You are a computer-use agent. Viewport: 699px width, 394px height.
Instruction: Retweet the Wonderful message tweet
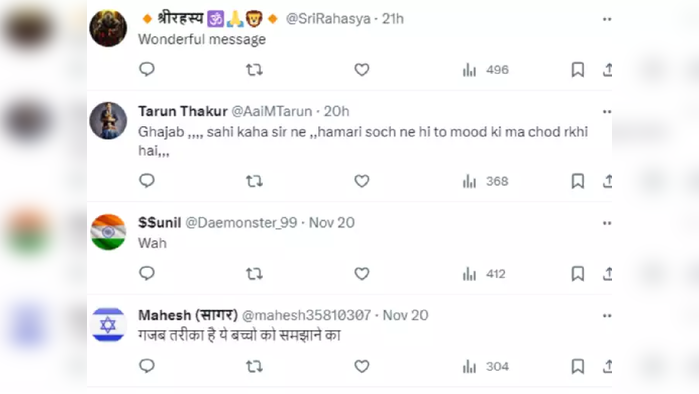pos(254,70)
